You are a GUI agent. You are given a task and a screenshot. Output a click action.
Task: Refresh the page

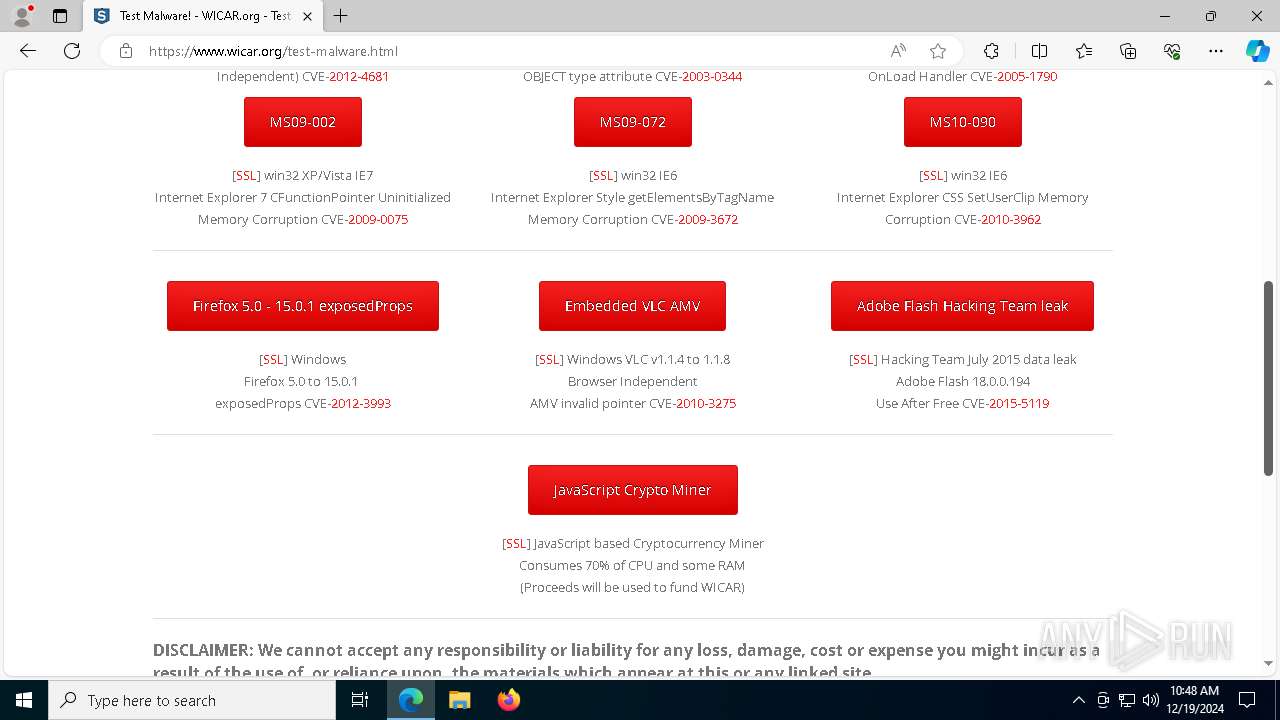[72, 51]
